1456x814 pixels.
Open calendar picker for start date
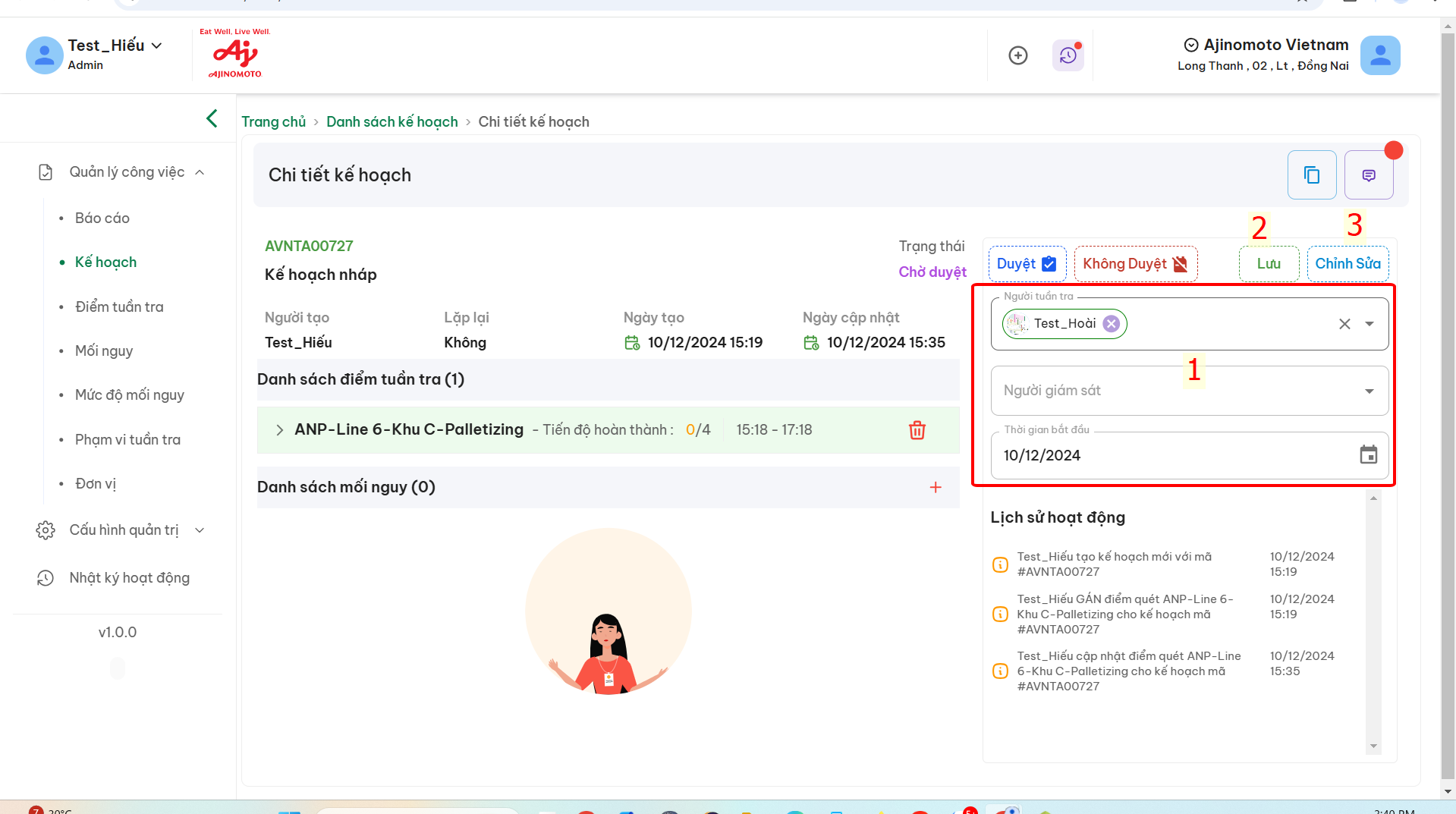[1368, 455]
